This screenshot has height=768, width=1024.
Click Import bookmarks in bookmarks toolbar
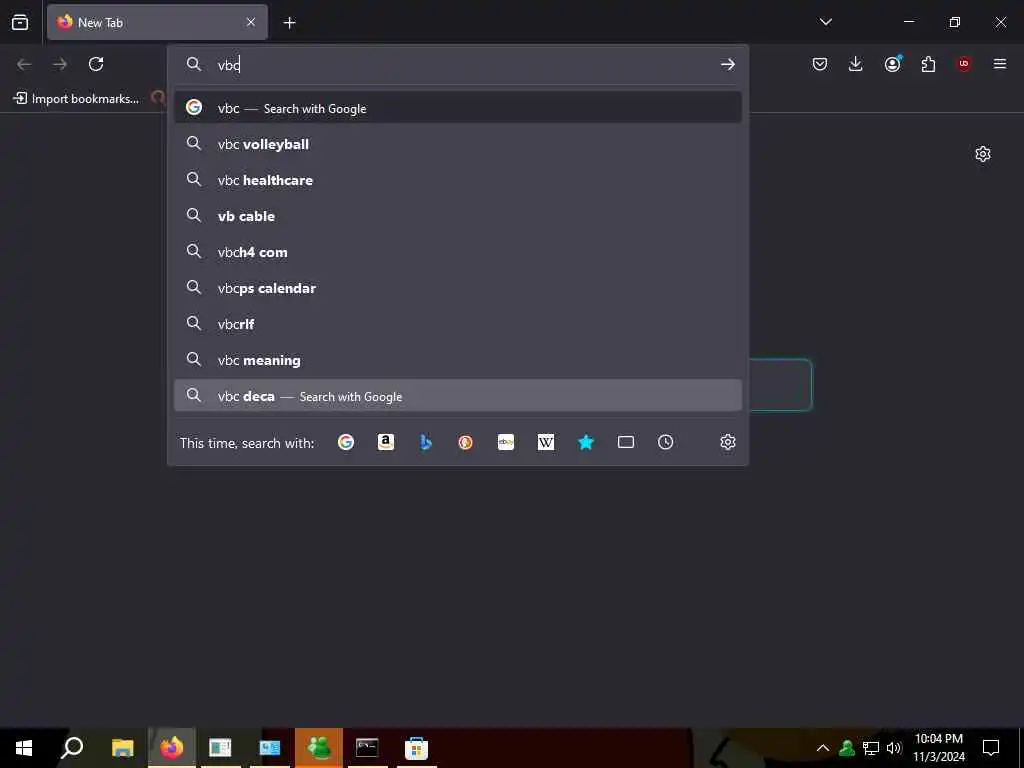76,99
